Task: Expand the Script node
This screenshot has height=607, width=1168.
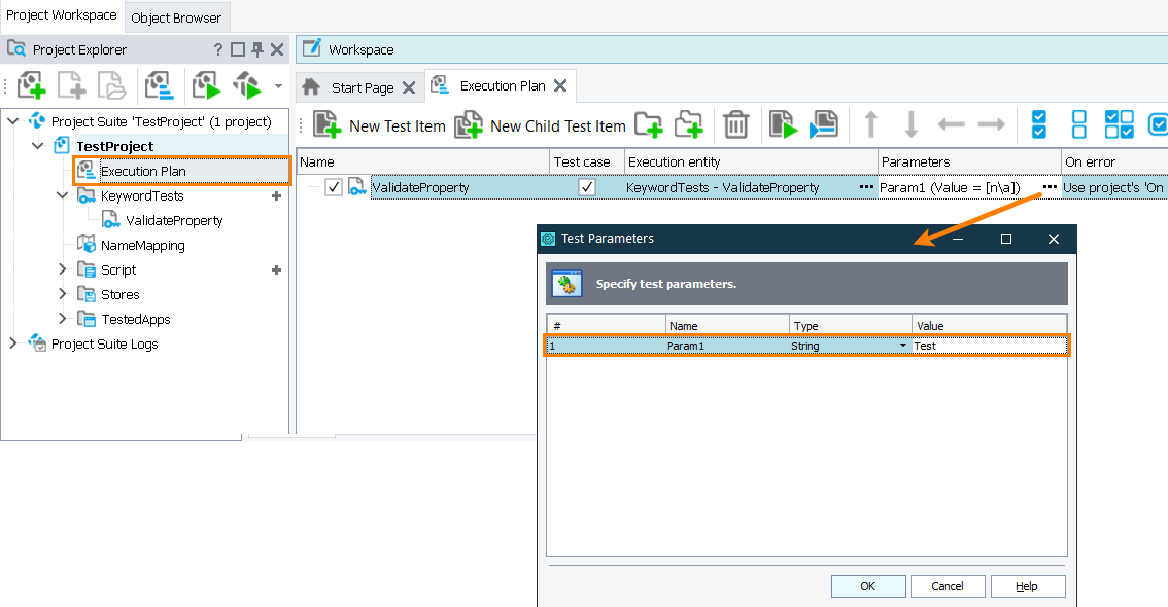Action: 62,269
